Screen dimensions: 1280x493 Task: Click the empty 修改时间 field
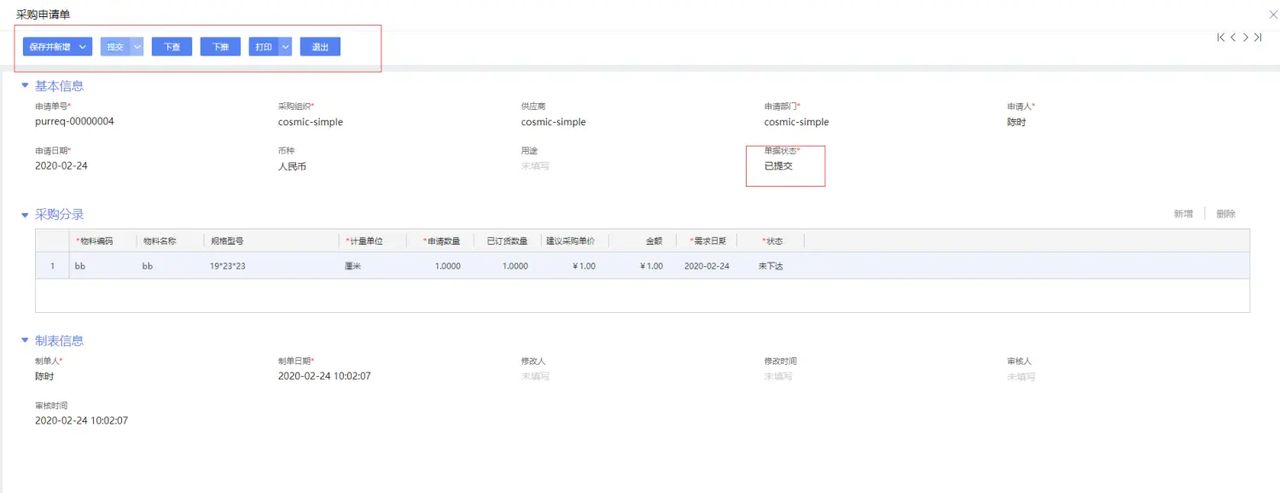coord(778,376)
